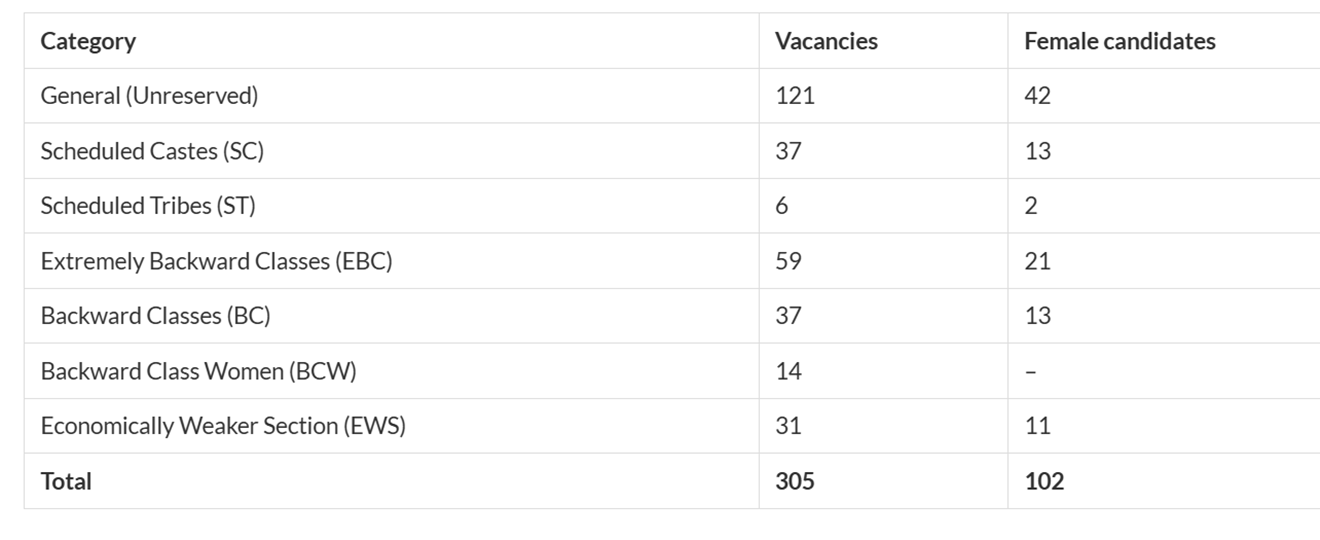Click the Category column header
This screenshot has width=1320, height=540.
click(x=88, y=41)
